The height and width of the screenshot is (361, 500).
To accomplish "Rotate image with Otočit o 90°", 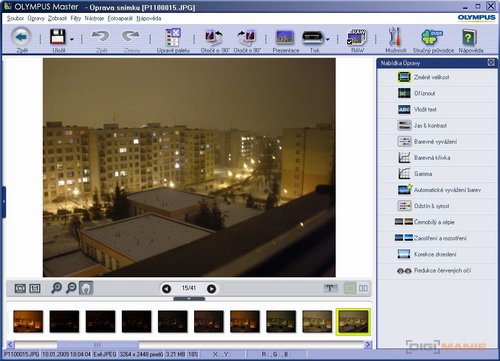I will (247, 37).
